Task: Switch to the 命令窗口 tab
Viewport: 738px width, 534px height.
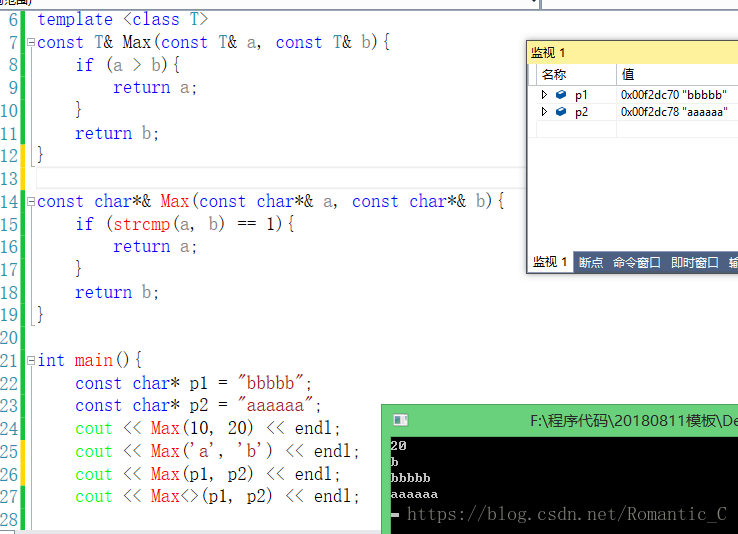Action: coord(636,263)
